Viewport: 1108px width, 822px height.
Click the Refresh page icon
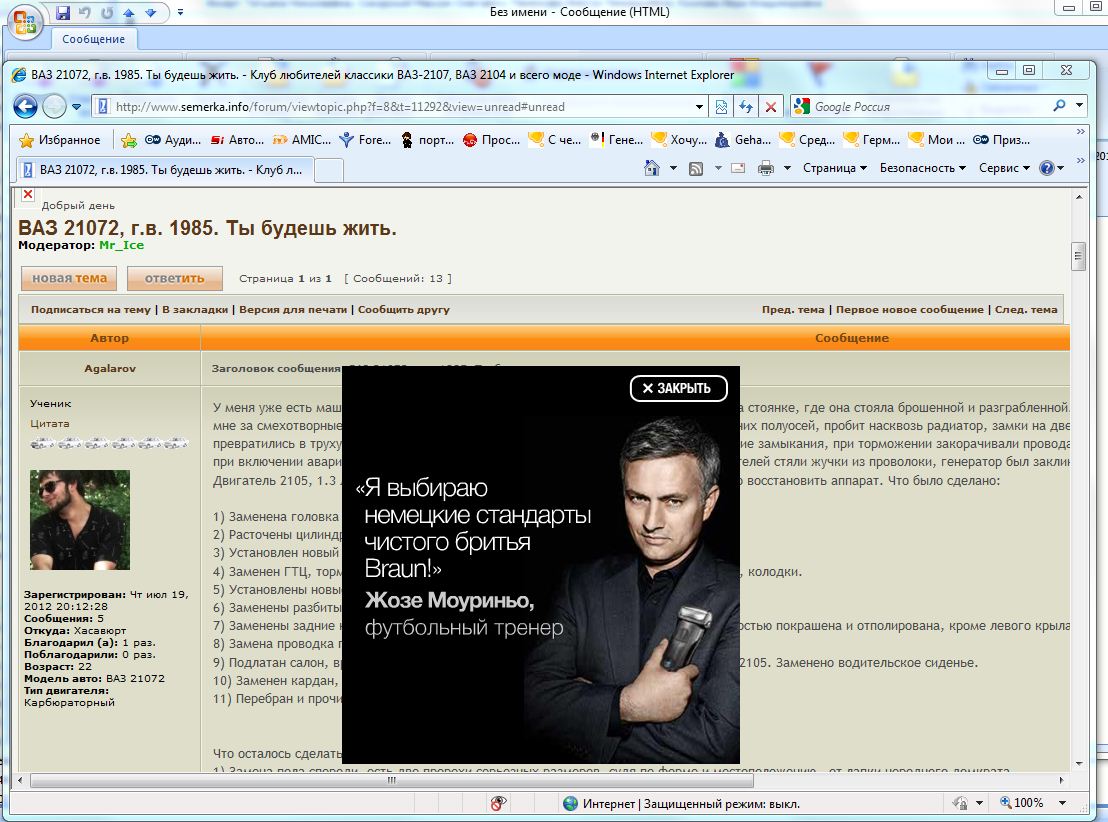746,107
